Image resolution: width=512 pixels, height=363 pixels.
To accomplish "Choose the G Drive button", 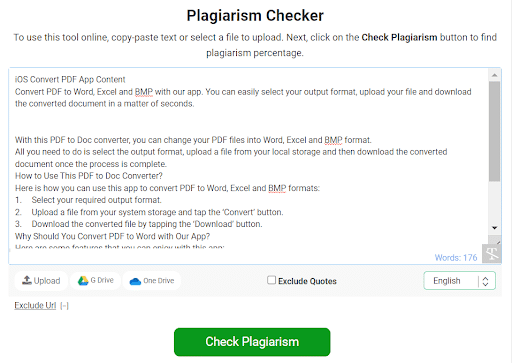I will pyautogui.click(x=96, y=281).
